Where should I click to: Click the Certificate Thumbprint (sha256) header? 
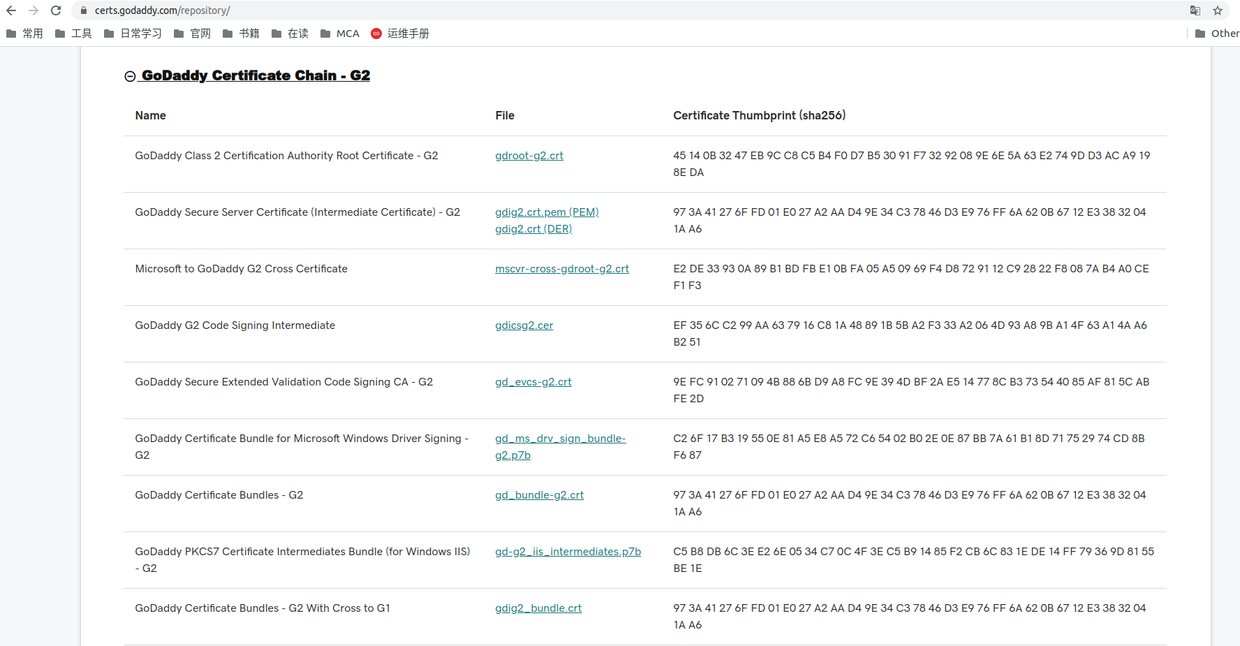tap(759, 116)
